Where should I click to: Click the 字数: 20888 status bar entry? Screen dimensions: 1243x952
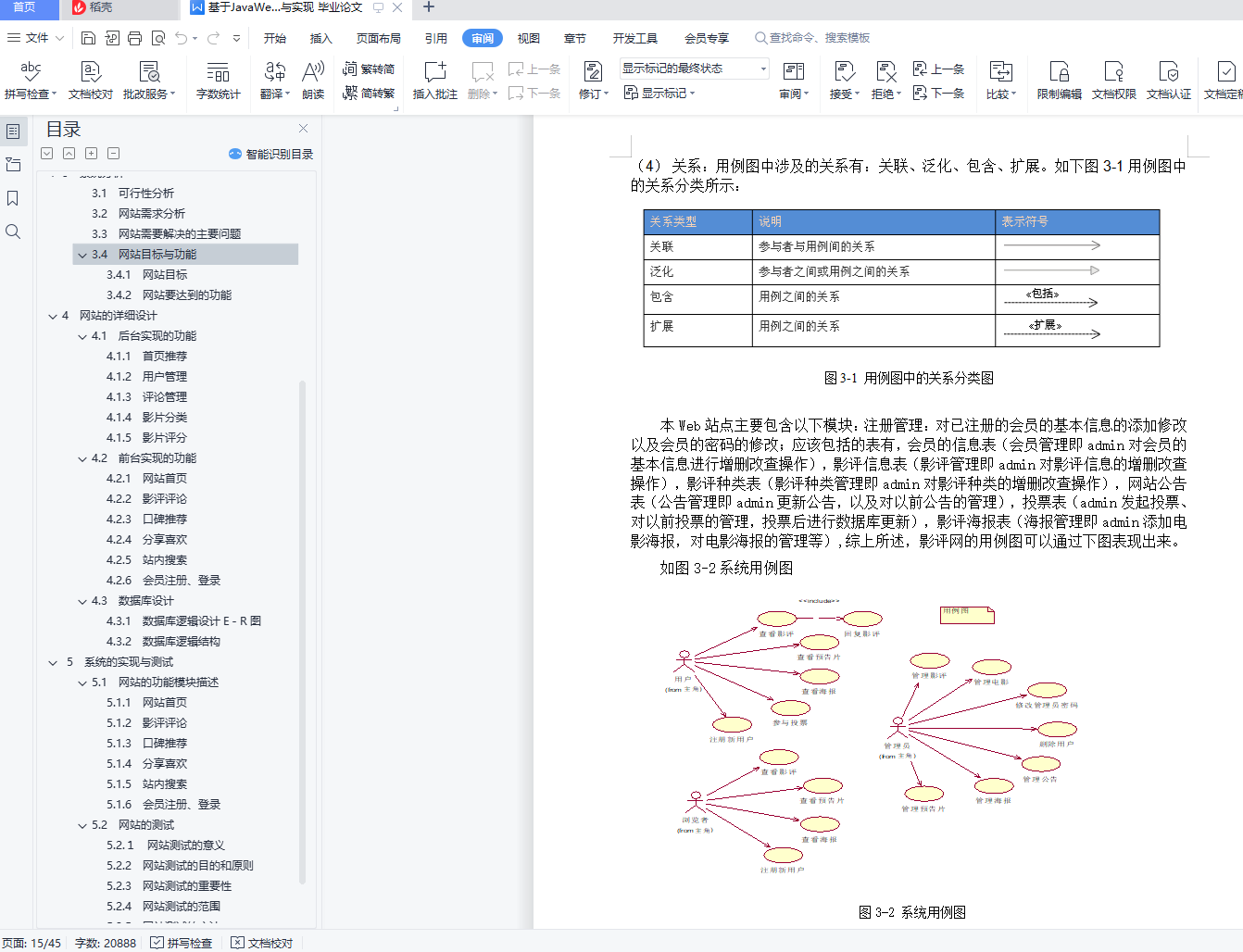[106, 943]
